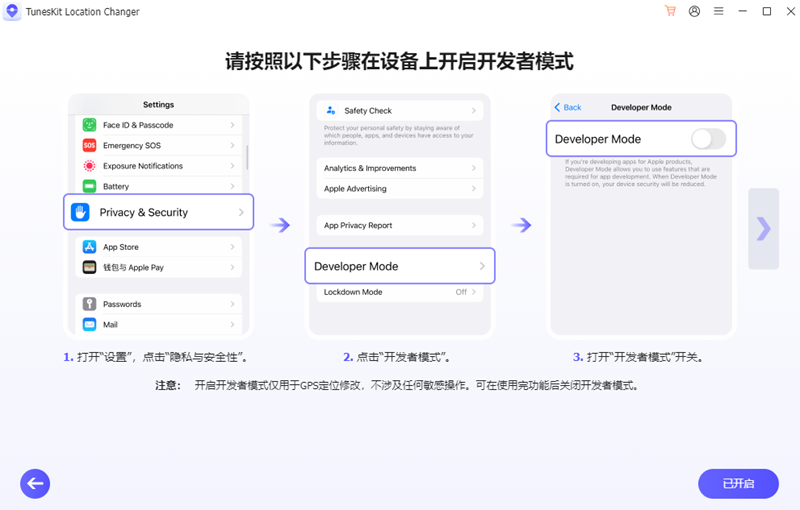The width and height of the screenshot is (800, 510).
Task: Click the Passwords key icon
Action: tap(89, 304)
